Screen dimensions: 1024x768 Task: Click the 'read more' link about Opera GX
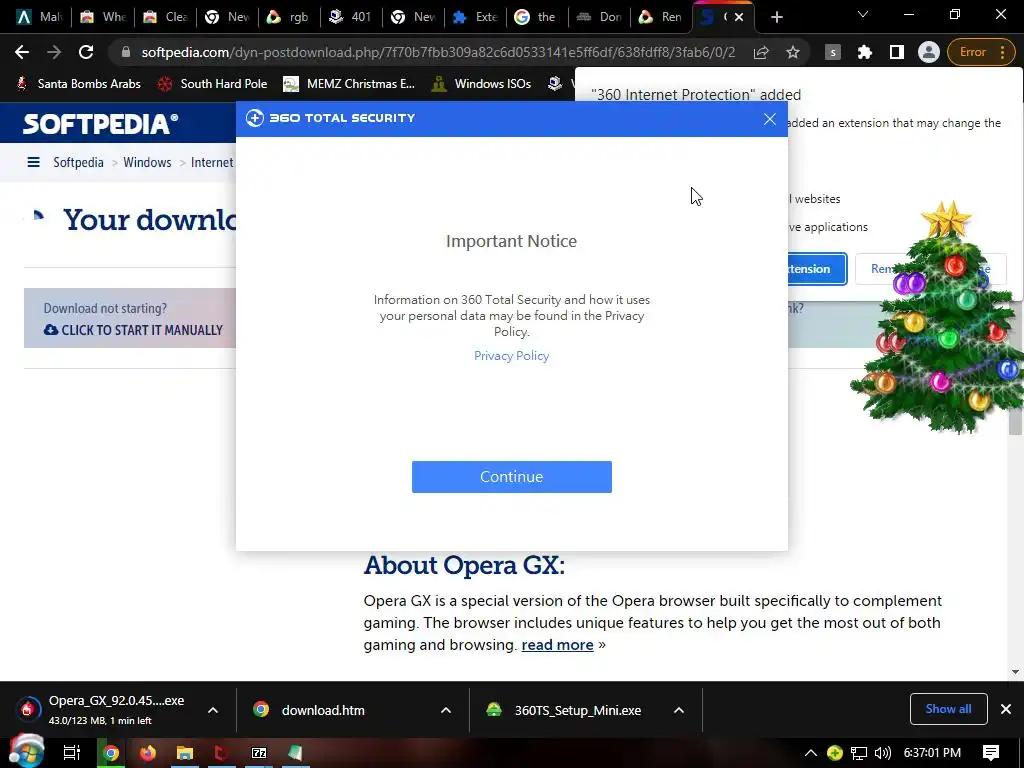(x=557, y=645)
